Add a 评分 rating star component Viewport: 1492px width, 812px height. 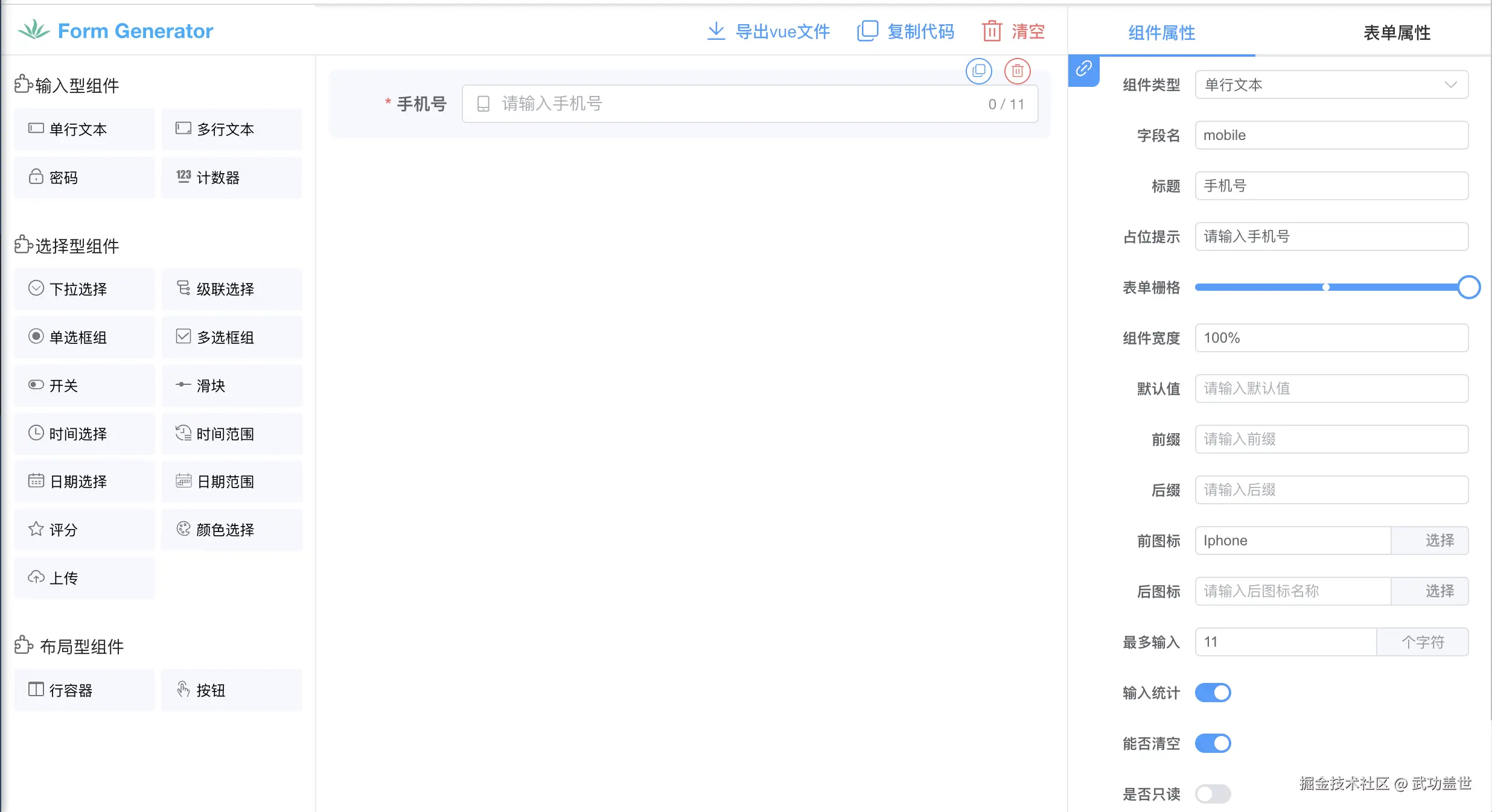[x=84, y=530]
